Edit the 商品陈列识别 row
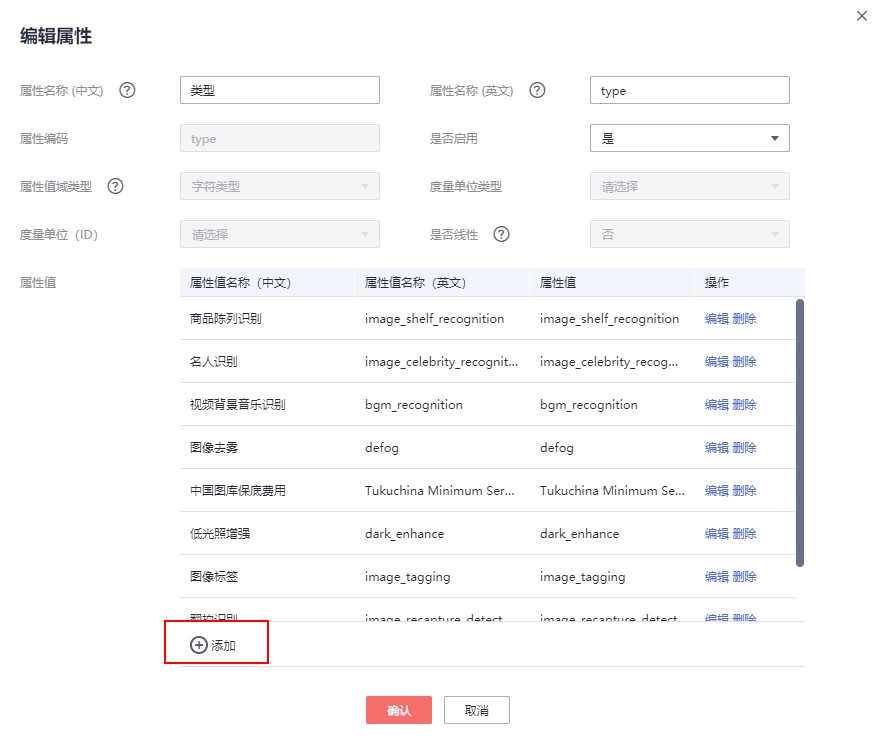 [716, 319]
